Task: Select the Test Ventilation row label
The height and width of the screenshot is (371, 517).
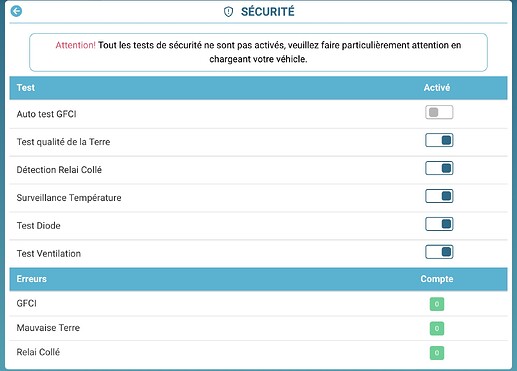Action: tap(49, 254)
